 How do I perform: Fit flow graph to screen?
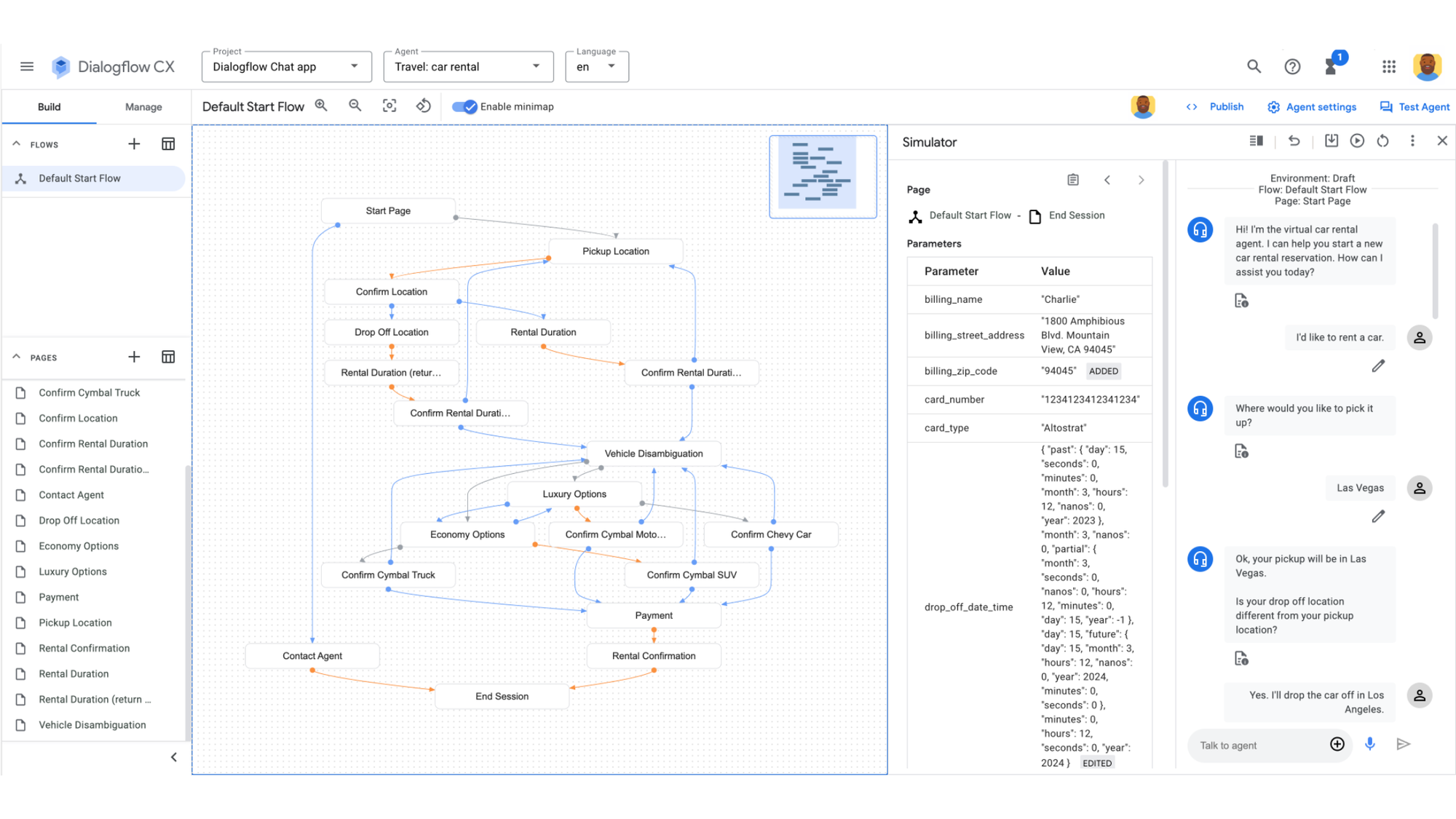point(389,106)
